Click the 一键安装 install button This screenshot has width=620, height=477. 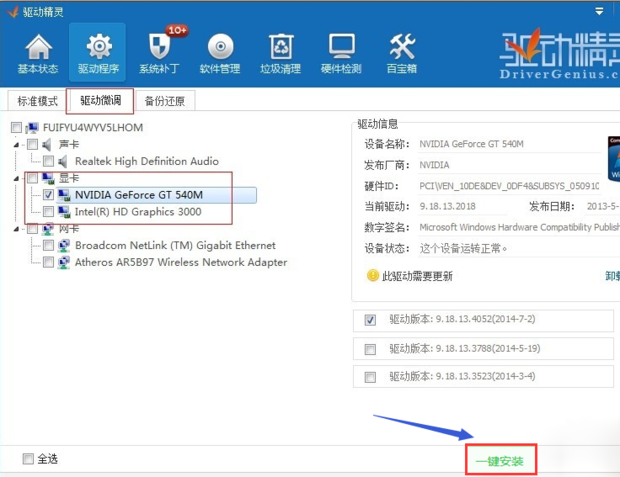coord(501,460)
